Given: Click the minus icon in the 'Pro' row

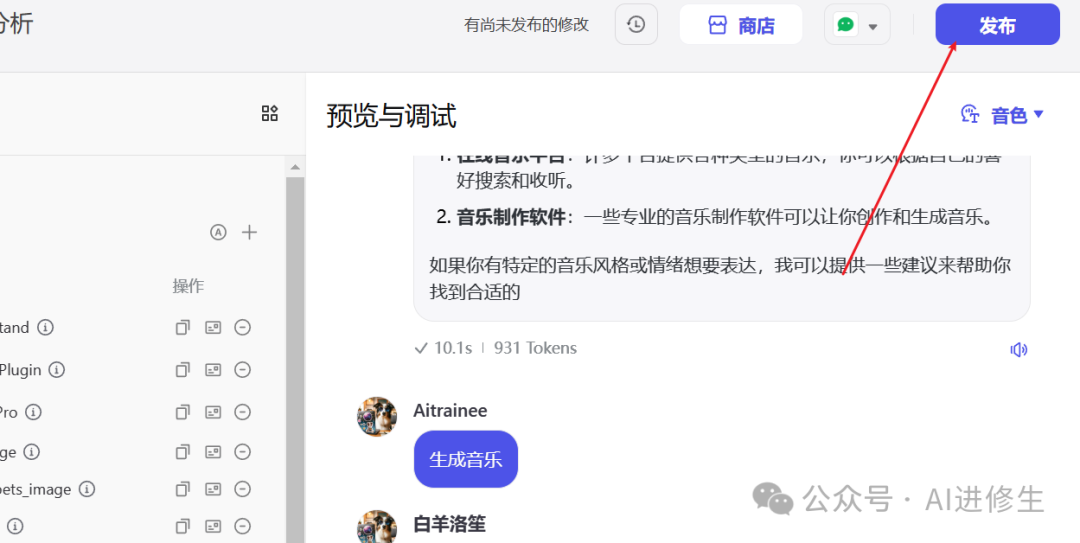Looking at the screenshot, I should 242,413.
